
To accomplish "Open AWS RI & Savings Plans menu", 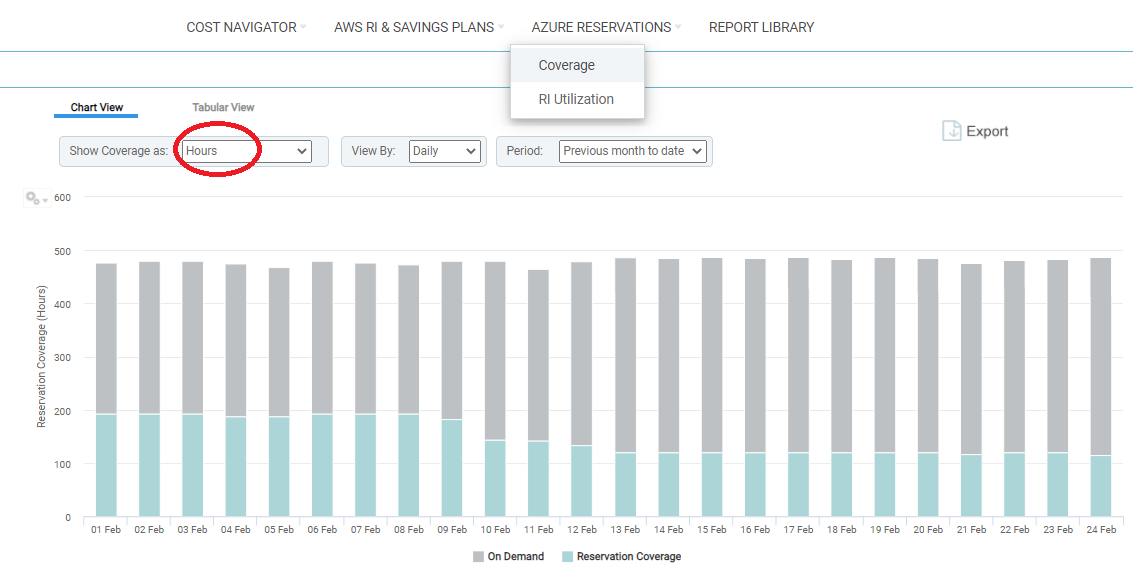I will [414, 27].
